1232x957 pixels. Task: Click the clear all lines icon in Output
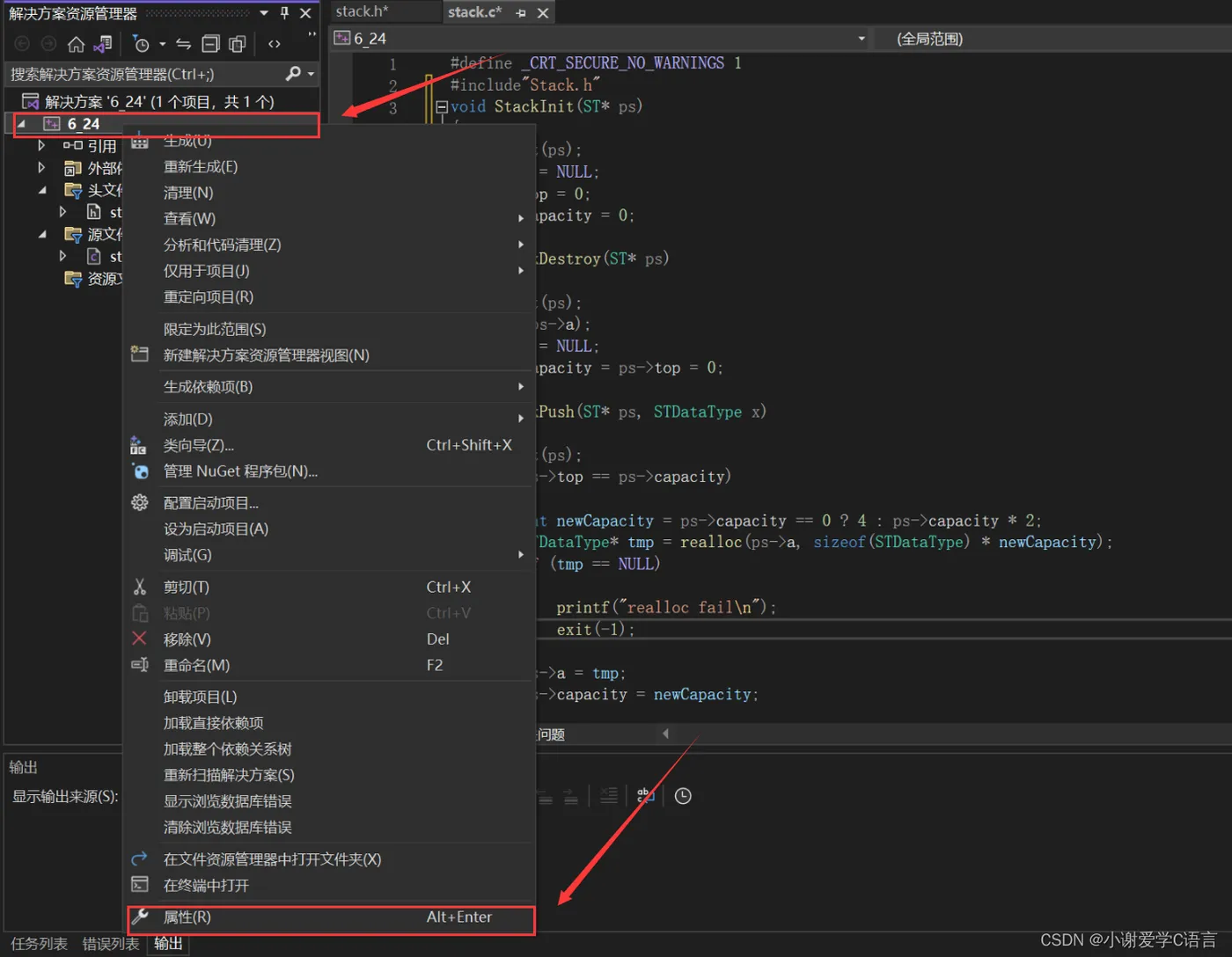(608, 796)
